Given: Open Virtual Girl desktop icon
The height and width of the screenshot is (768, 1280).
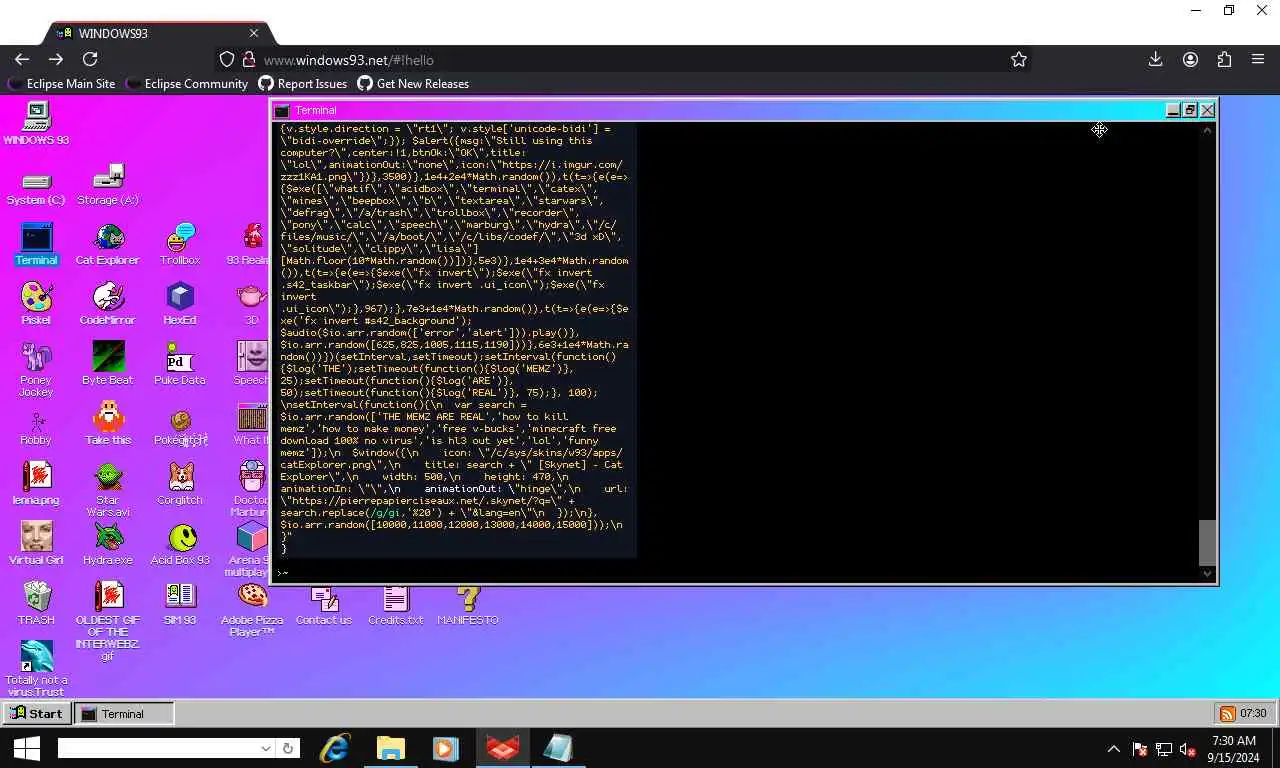Looking at the screenshot, I should pos(36,544).
